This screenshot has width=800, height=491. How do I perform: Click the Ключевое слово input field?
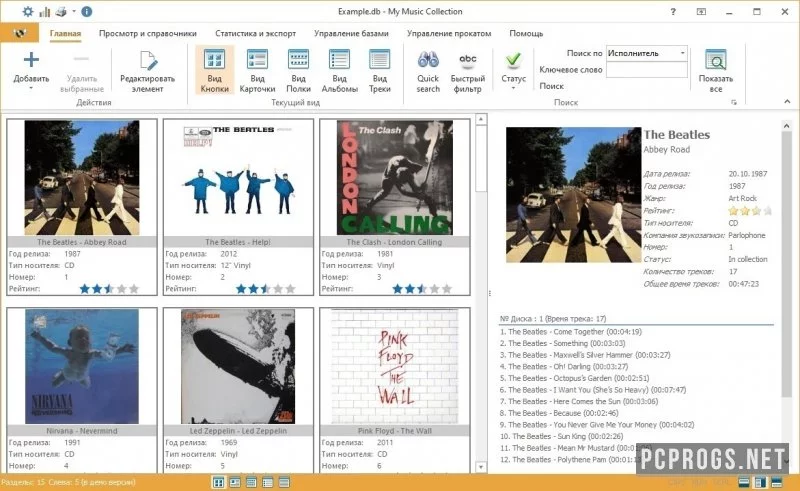coord(647,69)
